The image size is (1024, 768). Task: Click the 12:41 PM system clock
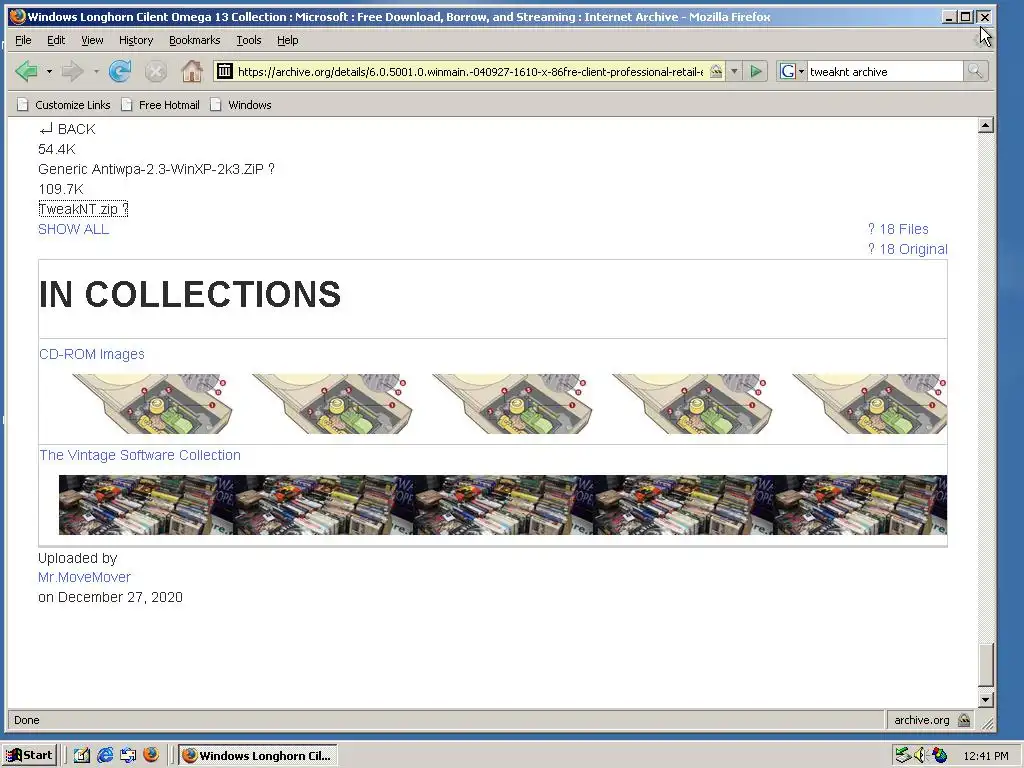click(x=986, y=756)
